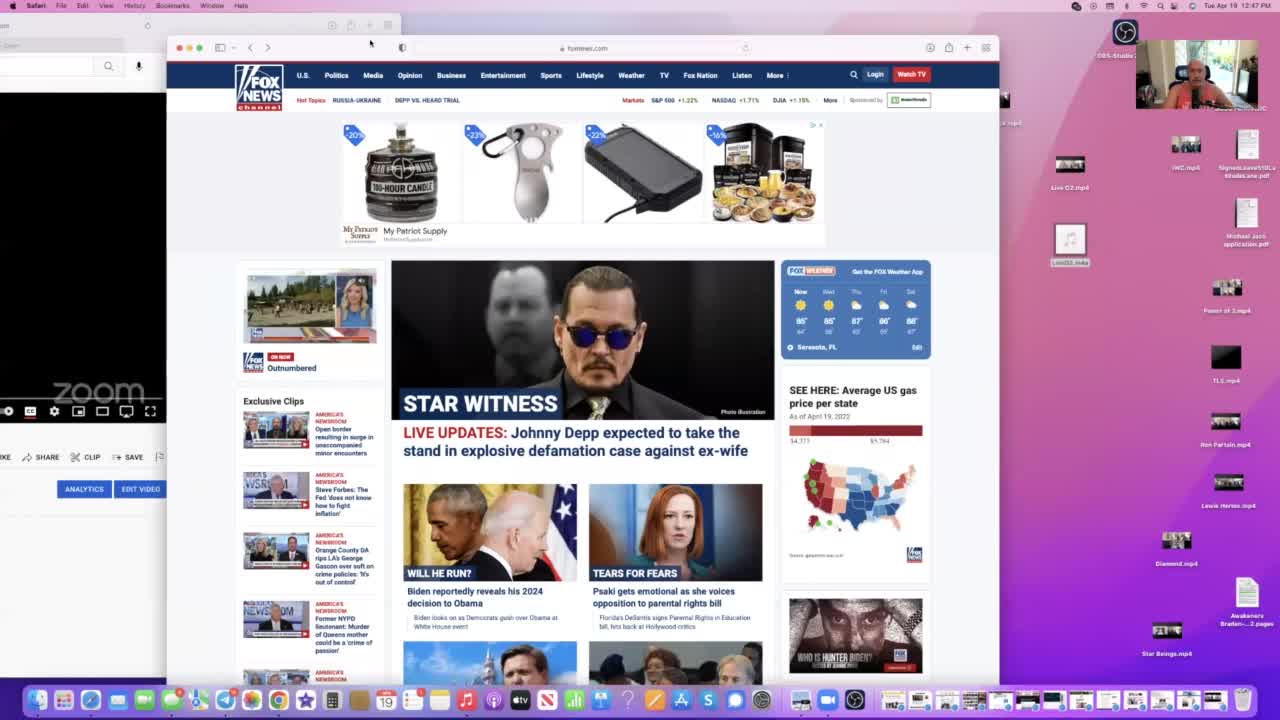Open the Politics section
Screen dimensions: 1280x720
click(336, 75)
